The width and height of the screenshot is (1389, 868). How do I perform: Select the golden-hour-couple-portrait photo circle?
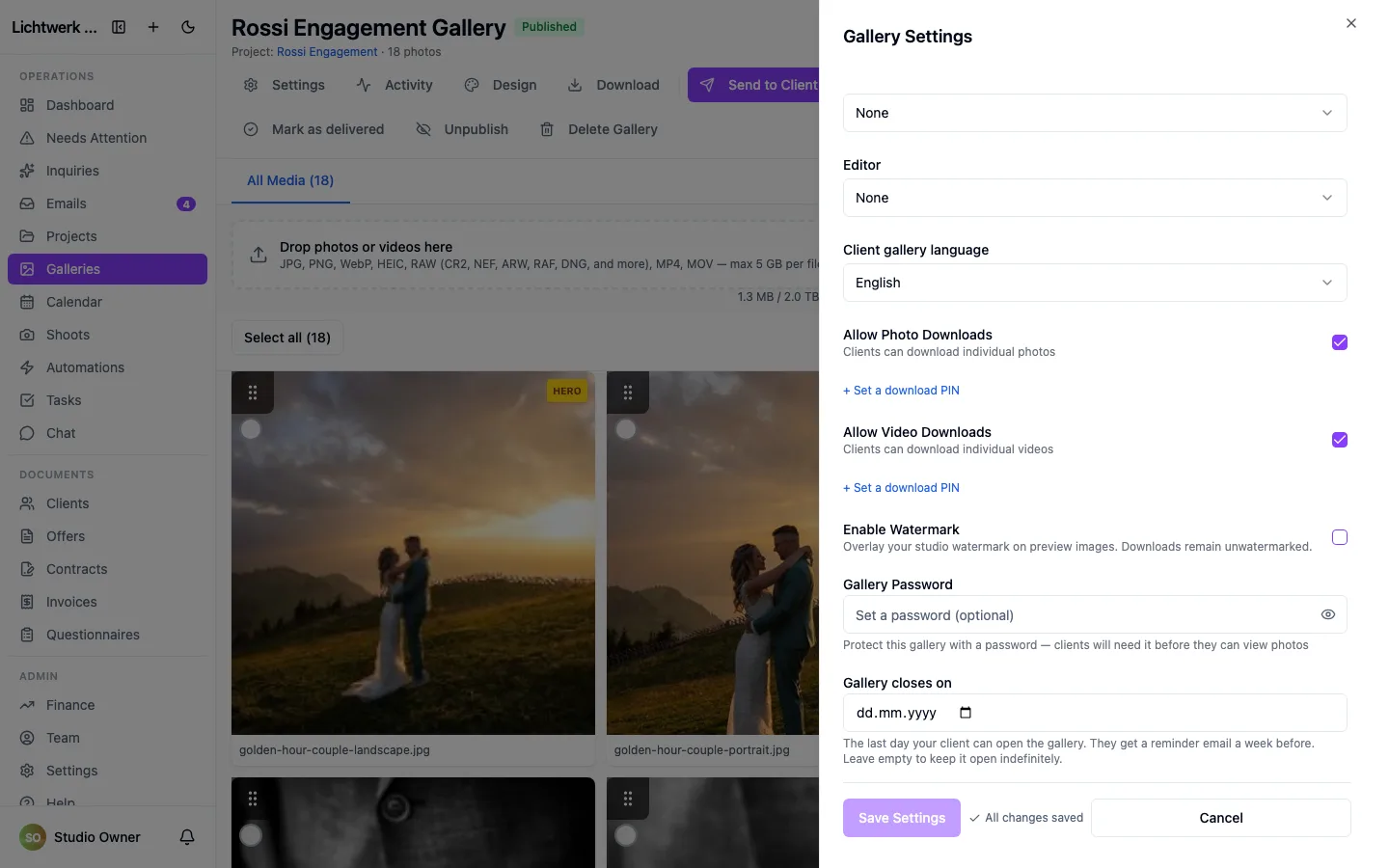pyautogui.click(x=626, y=429)
